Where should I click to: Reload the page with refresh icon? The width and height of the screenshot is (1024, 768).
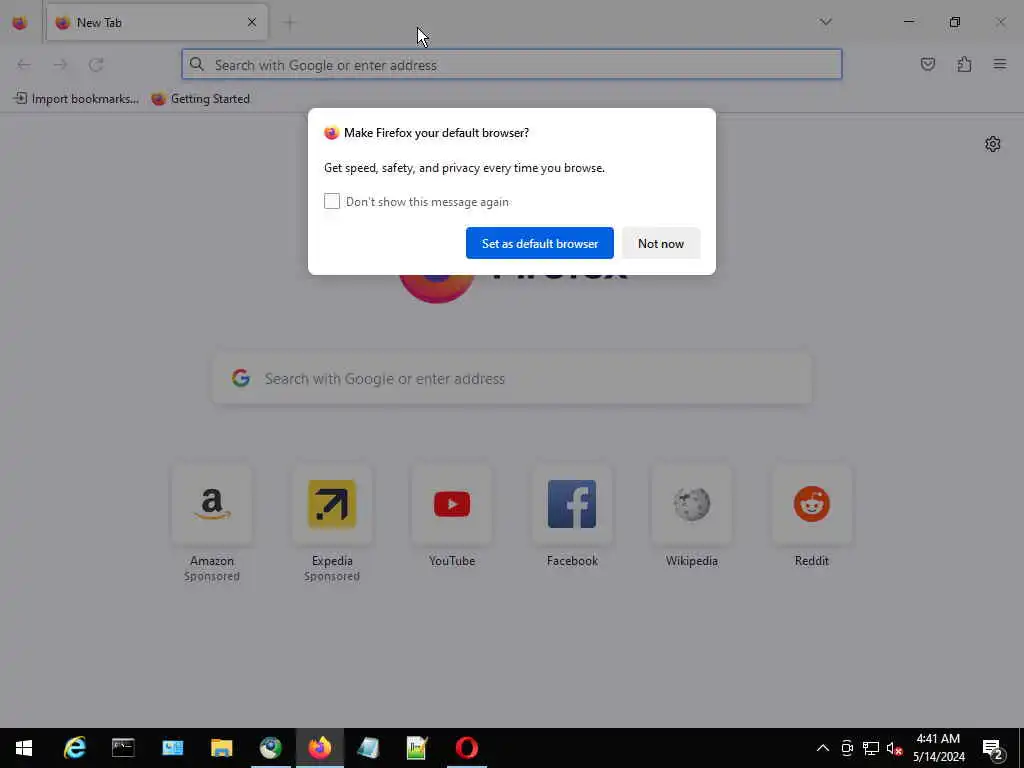(96, 65)
